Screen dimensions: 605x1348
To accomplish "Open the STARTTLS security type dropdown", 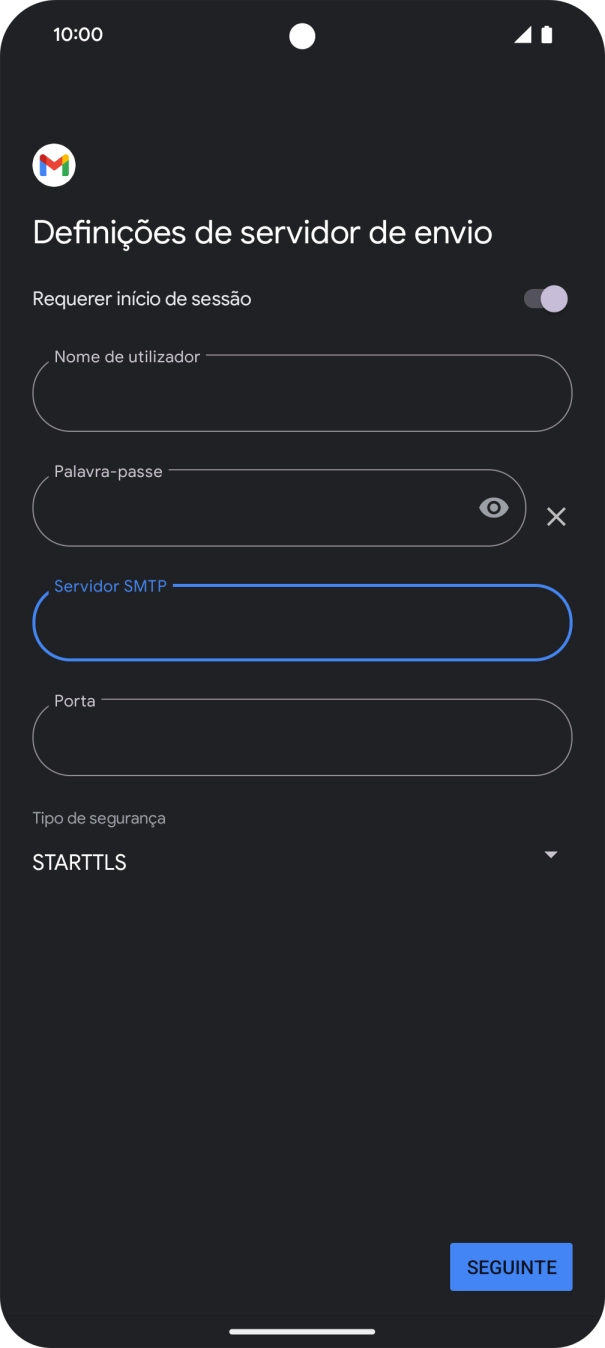I will click(290, 862).
